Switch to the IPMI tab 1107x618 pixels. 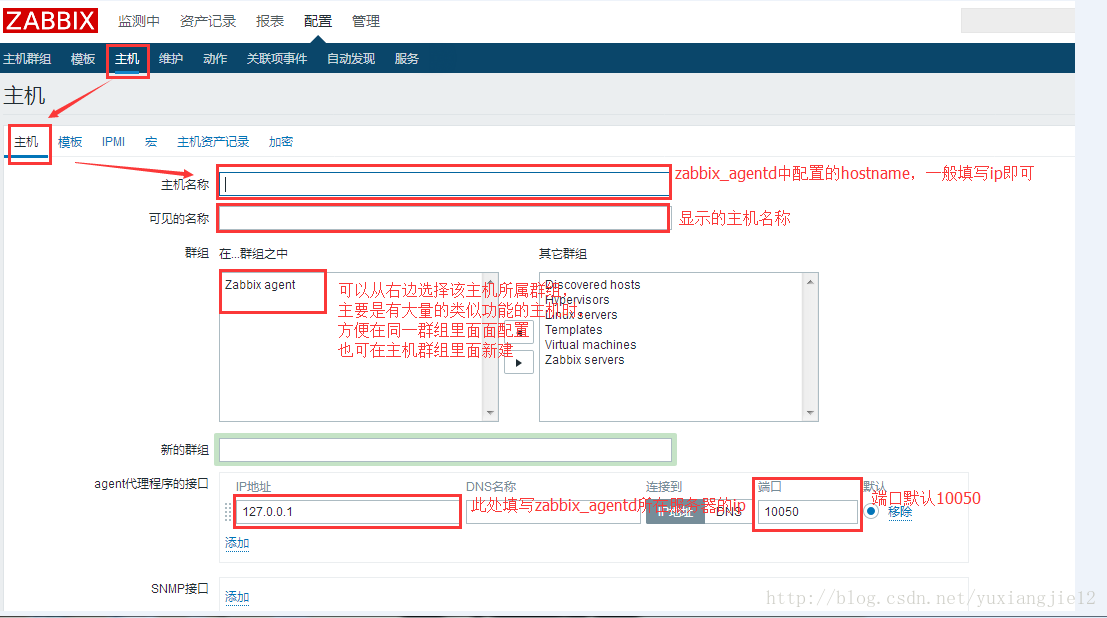tap(113, 142)
